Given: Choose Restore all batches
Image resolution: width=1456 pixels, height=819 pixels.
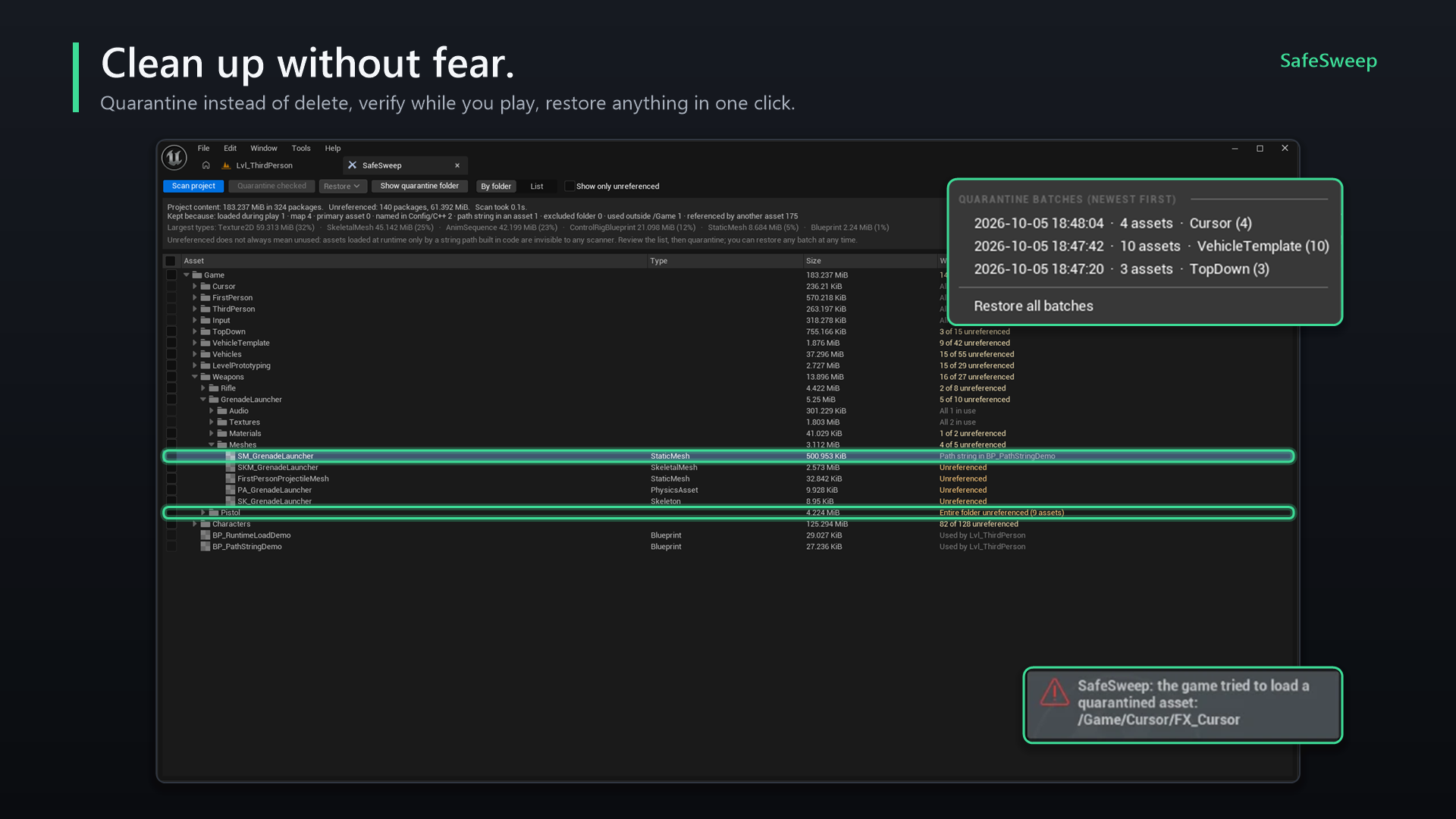Looking at the screenshot, I should tap(1033, 306).
